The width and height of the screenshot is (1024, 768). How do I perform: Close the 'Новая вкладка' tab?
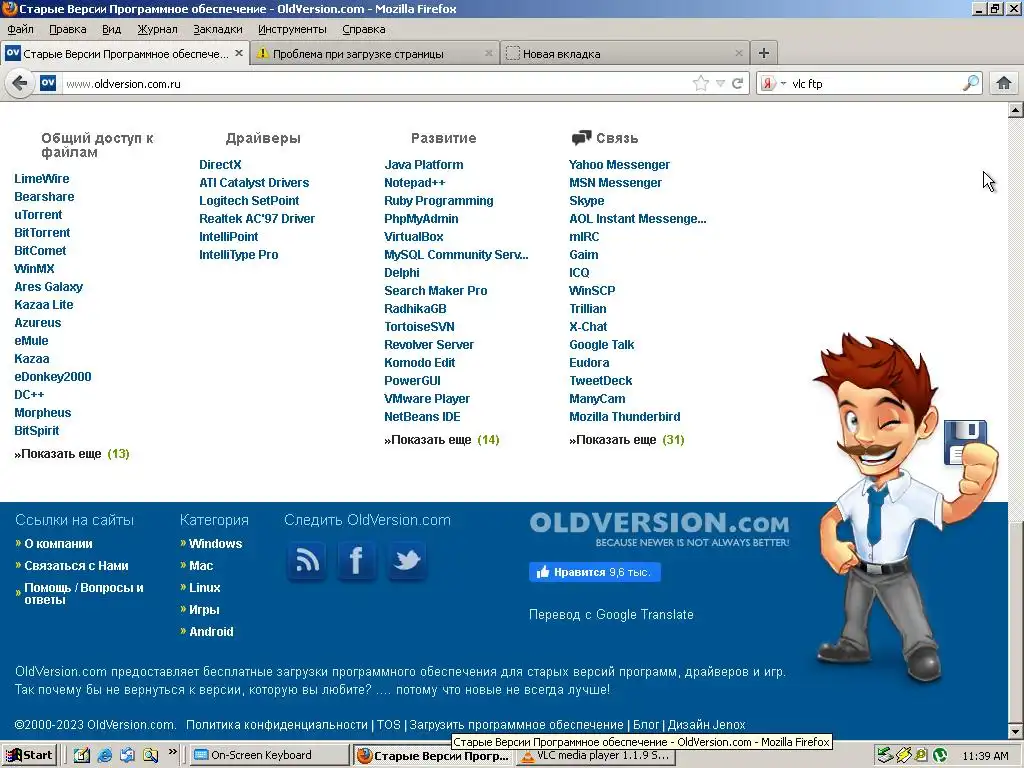739,54
